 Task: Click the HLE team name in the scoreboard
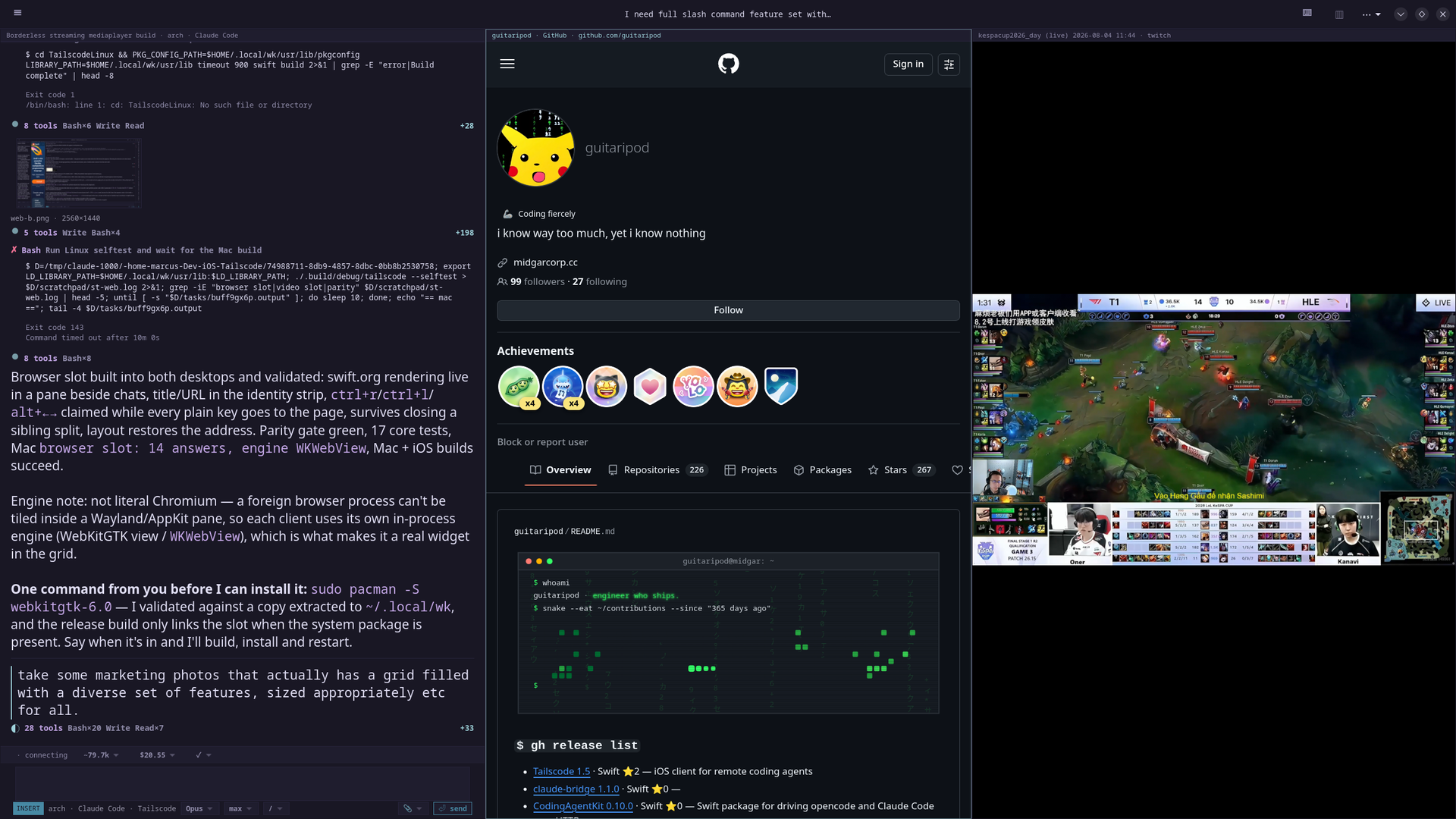pyautogui.click(x=1310, y=302)
